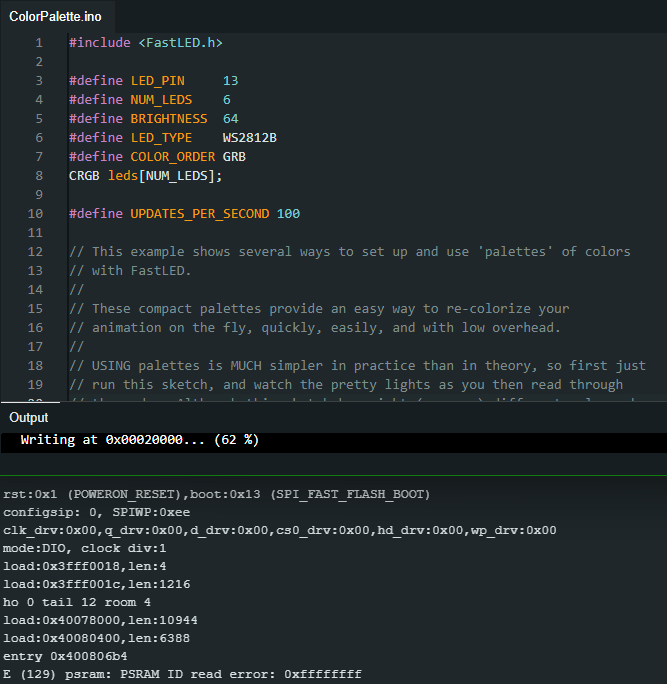Image resolution: width=667 pixels, height=684 pixels.
Task: Click the "with FastLED." comment line
Action: coord(131,270)
